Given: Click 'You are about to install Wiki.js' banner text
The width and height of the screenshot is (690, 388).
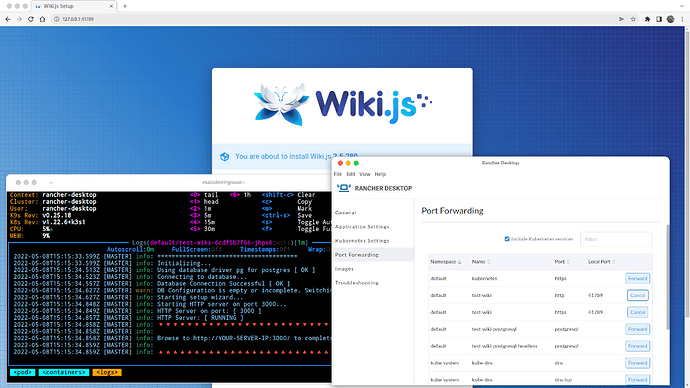Looking at the screenshot, I should coord(296,156).
